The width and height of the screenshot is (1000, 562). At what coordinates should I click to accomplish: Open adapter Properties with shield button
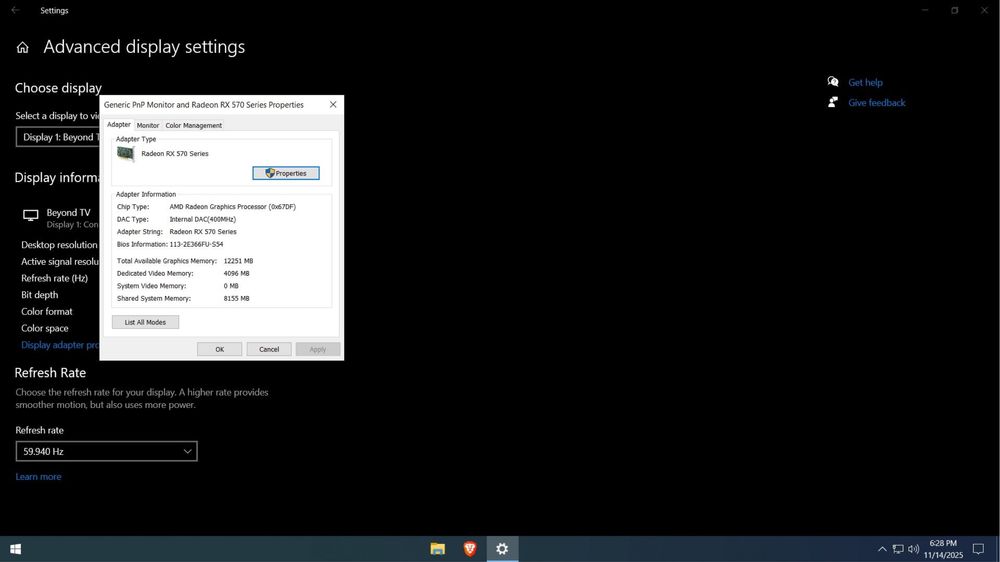click(286, 174)
